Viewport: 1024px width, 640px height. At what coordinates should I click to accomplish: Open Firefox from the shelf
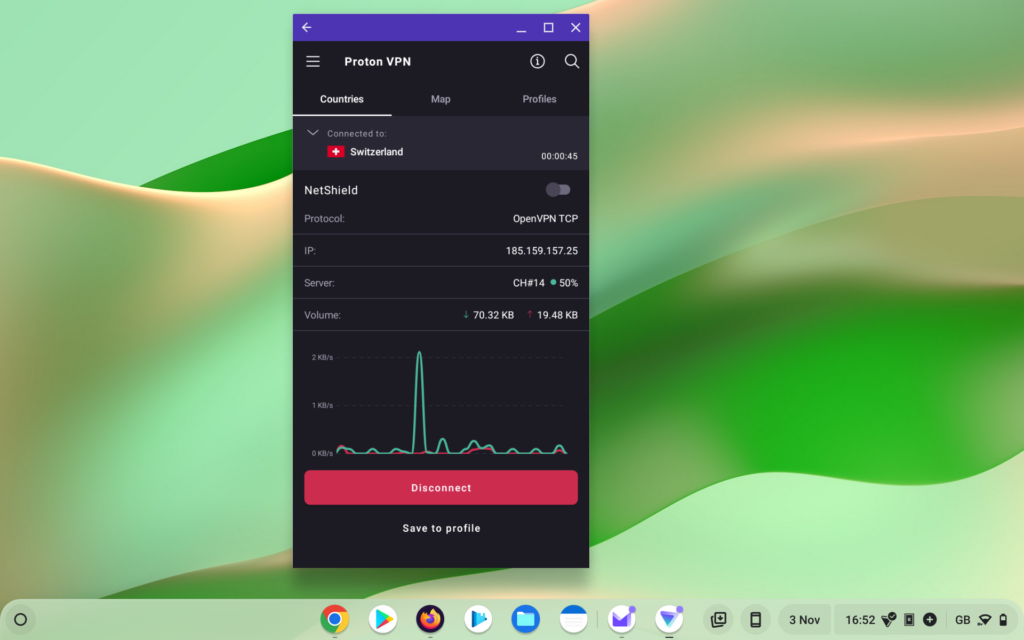click(x=430, y=618)
